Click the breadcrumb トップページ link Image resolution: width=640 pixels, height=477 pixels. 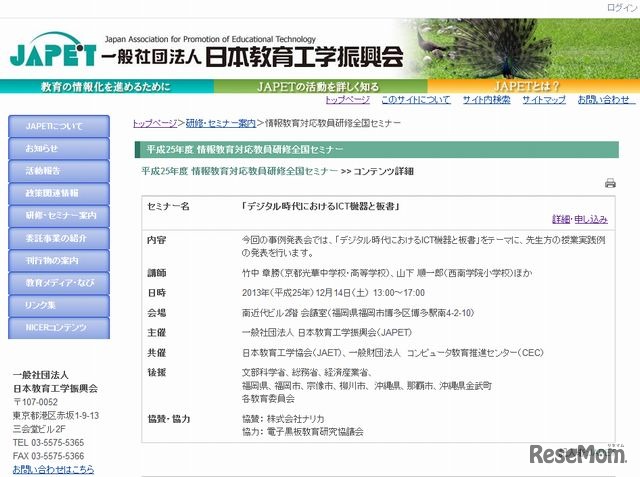[x=155, y=123]
